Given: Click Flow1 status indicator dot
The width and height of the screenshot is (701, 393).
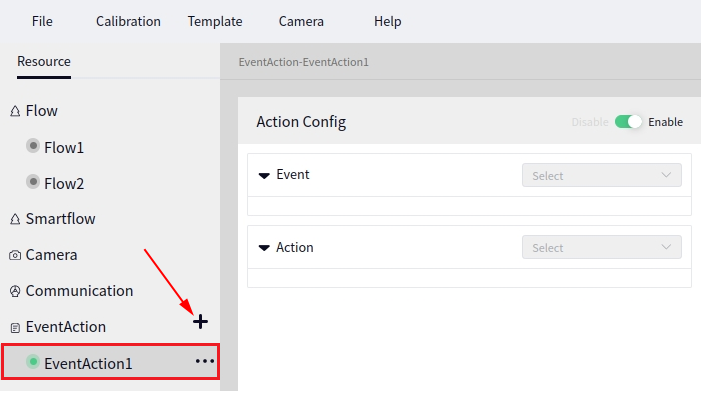Looking at the screenshot, I should coord(33,146).
